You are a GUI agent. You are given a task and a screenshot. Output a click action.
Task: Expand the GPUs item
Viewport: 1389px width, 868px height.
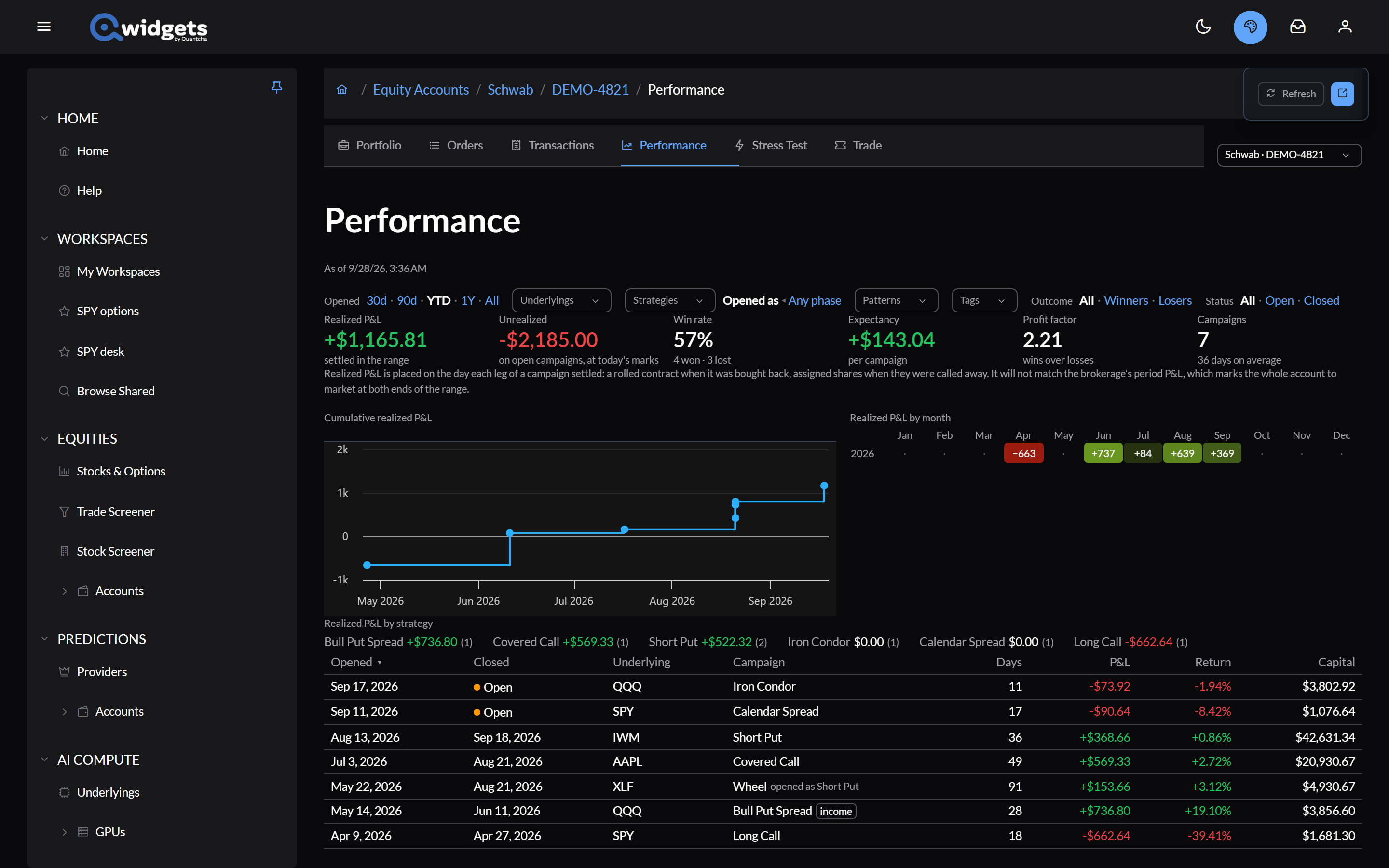[64, 832]
